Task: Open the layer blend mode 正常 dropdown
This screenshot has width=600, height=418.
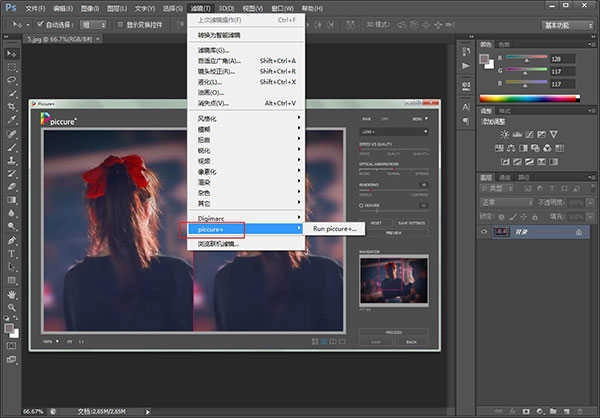Action: [x=505, y=201]
